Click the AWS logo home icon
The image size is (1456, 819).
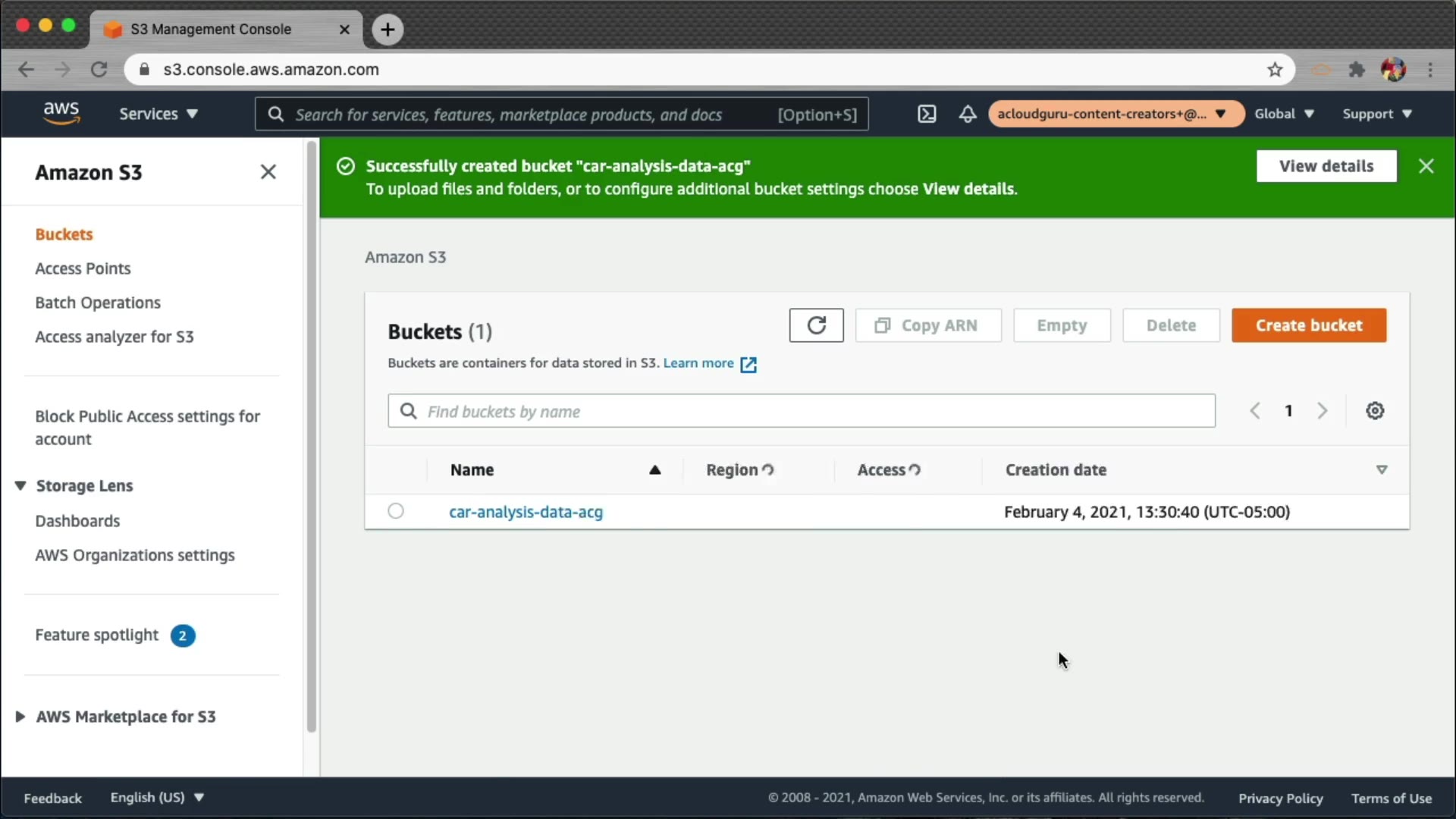[x=61, y=113]
